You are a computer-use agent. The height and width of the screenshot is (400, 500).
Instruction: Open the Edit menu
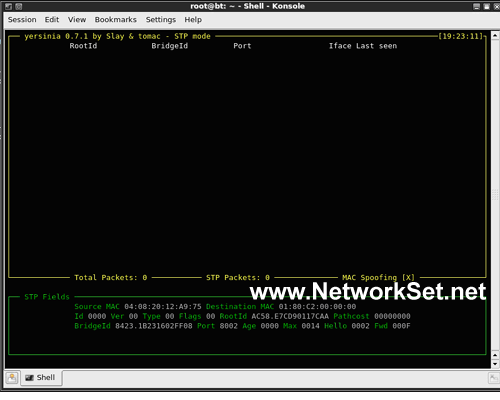(x=52, y=20)
